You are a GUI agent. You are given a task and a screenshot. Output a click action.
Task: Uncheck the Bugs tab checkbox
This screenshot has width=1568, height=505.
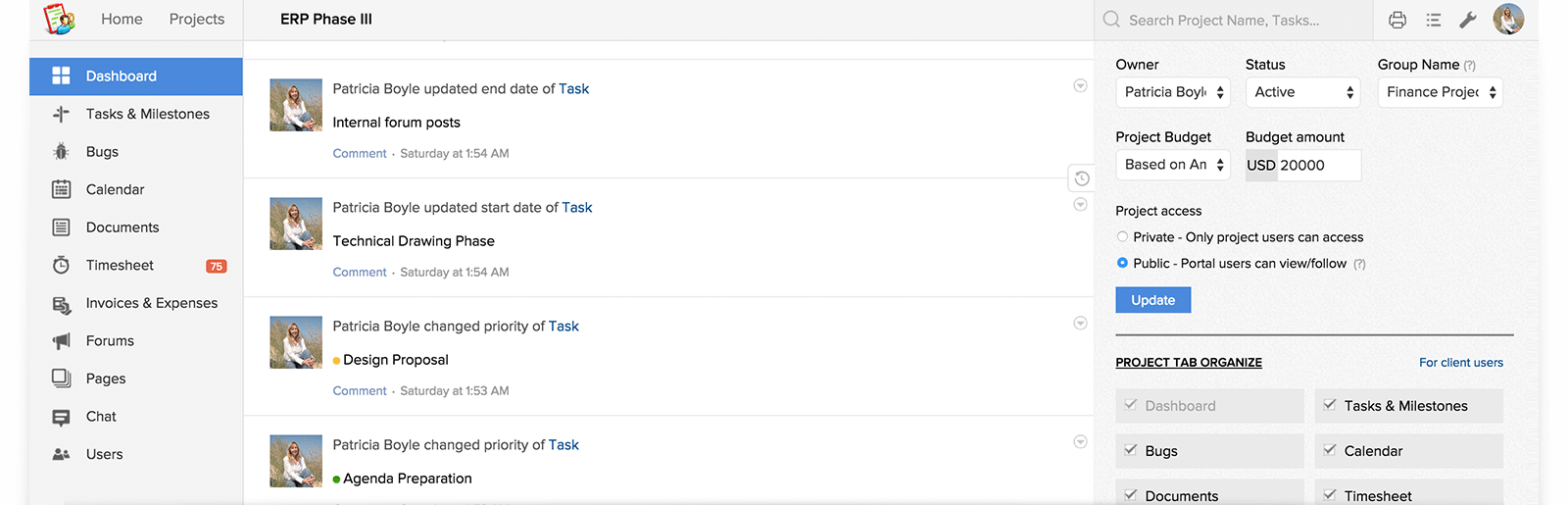[x=1131, y=450]
